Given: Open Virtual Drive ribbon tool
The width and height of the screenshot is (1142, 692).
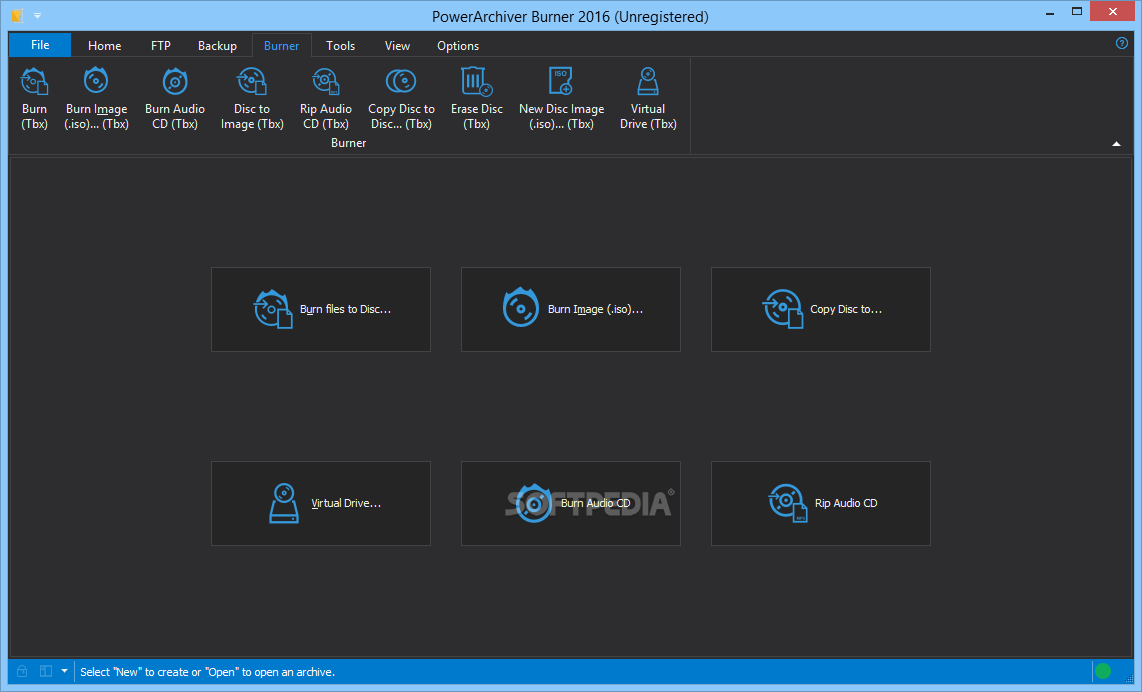Looking at the screenshot, I should [648, 98].
